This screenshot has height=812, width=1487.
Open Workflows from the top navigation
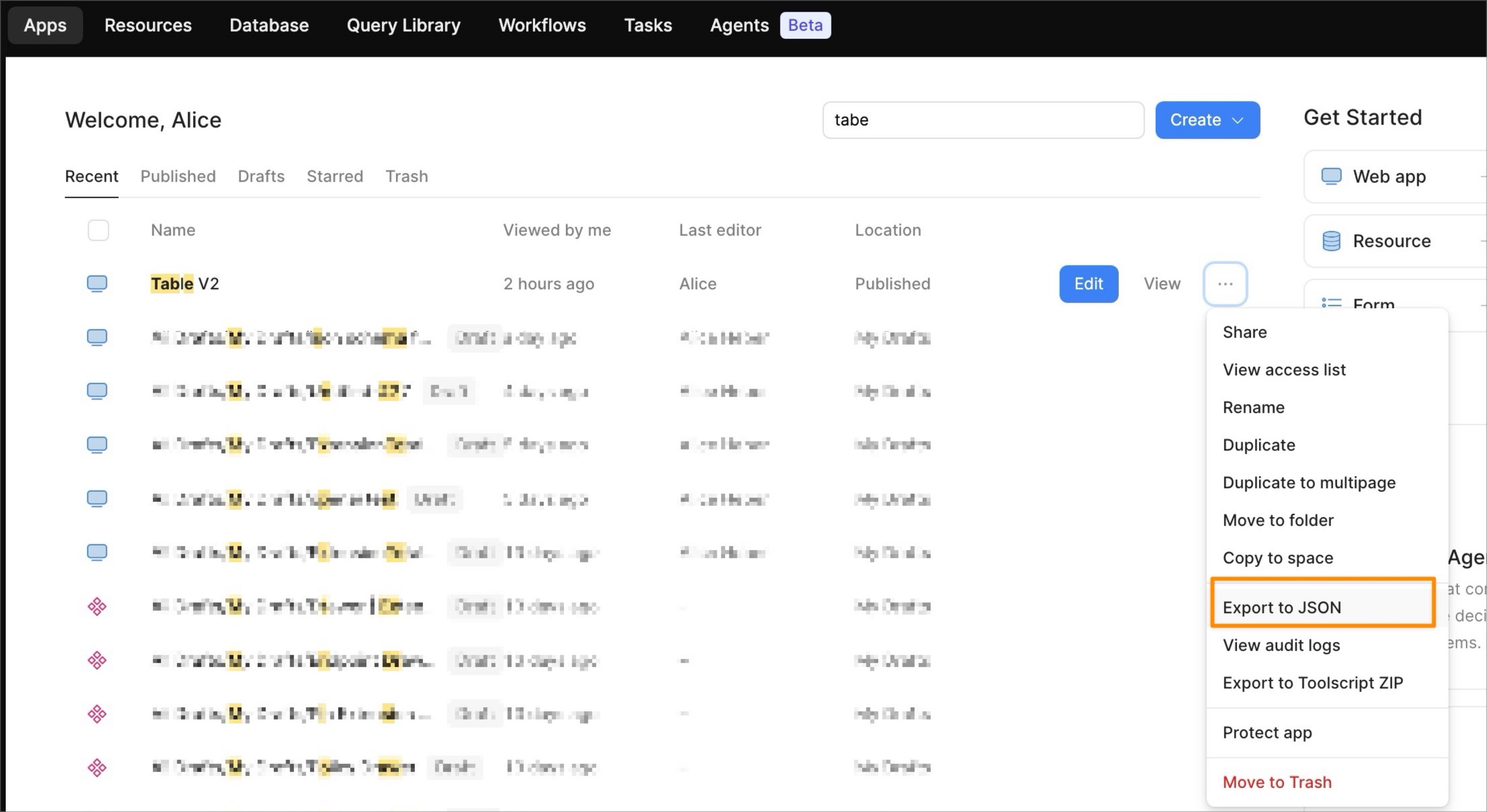(x=542, y=25)
